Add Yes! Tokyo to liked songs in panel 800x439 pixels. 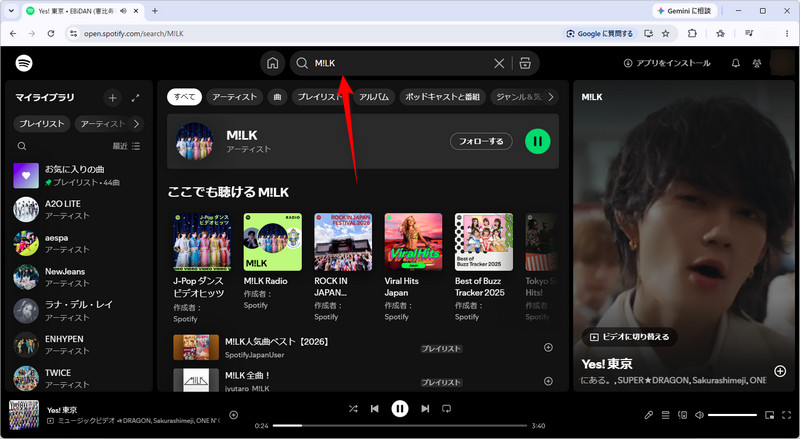point(780,371)
